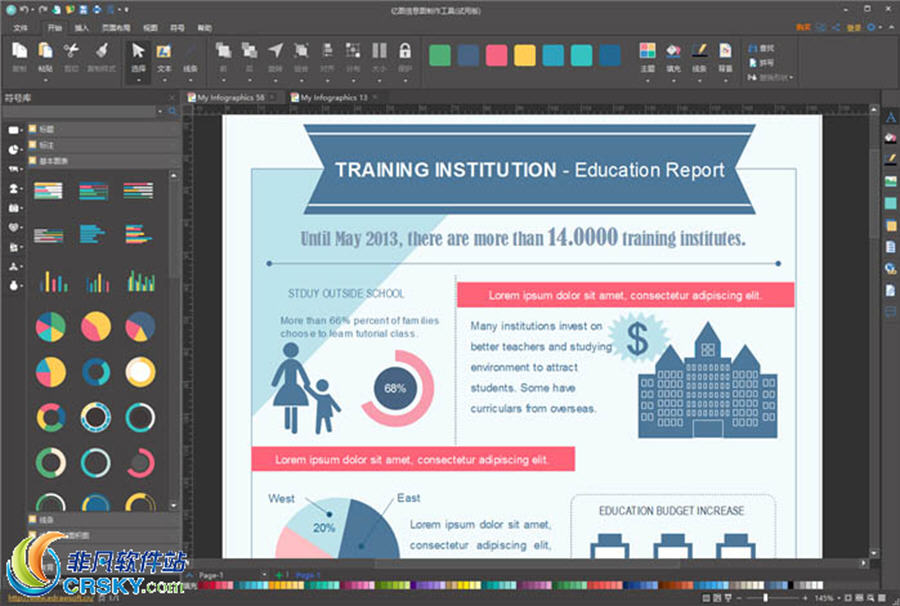Expand the Fill dropdown arrow
The height and width of the screenshot is (606, 900).
673,80
